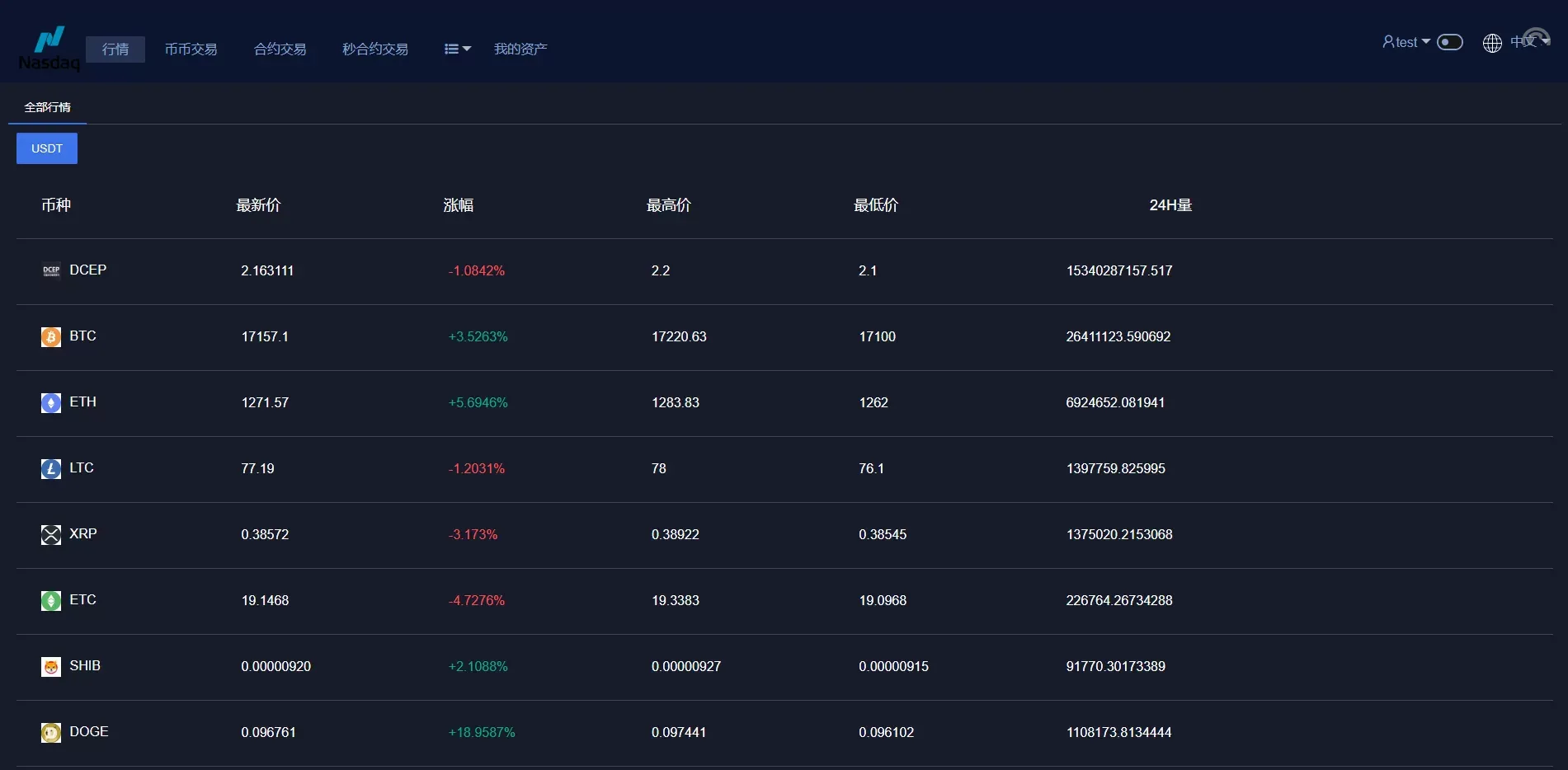Go to 币币交易 in navigation
The image size is (1568, 770).
click(x=191, y=49)
